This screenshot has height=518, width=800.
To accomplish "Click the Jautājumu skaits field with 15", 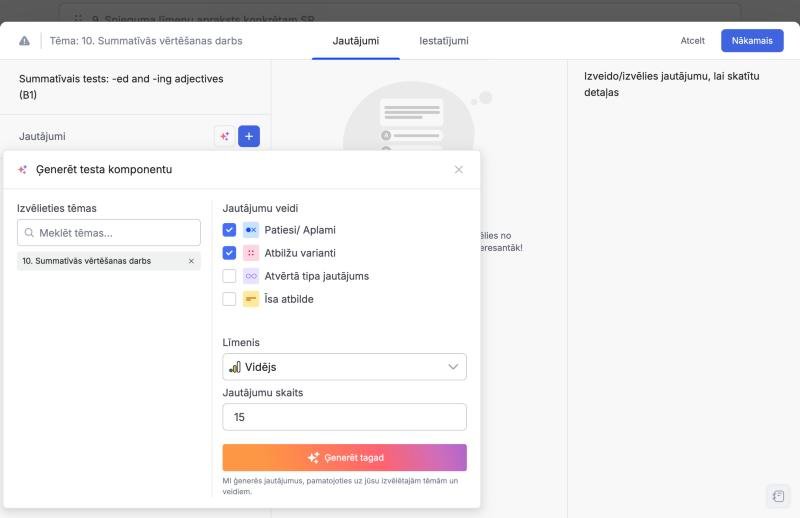I will coord(344,417).
